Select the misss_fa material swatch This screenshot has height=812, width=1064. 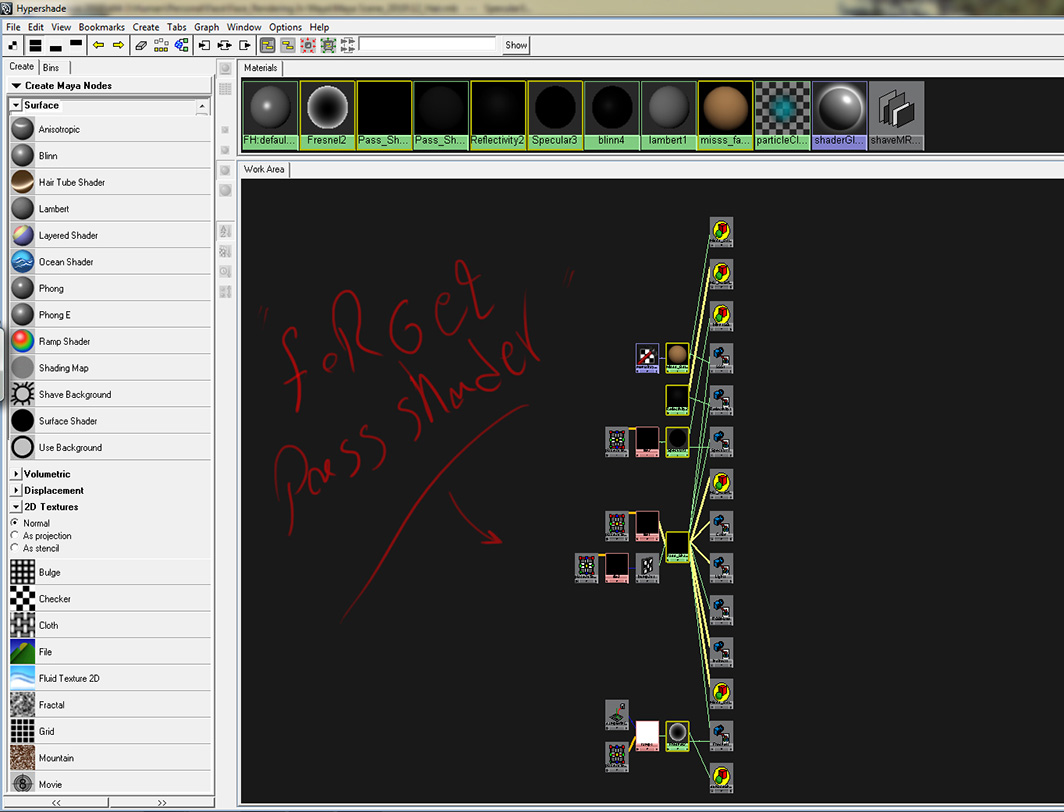click(x=725, y=115)
